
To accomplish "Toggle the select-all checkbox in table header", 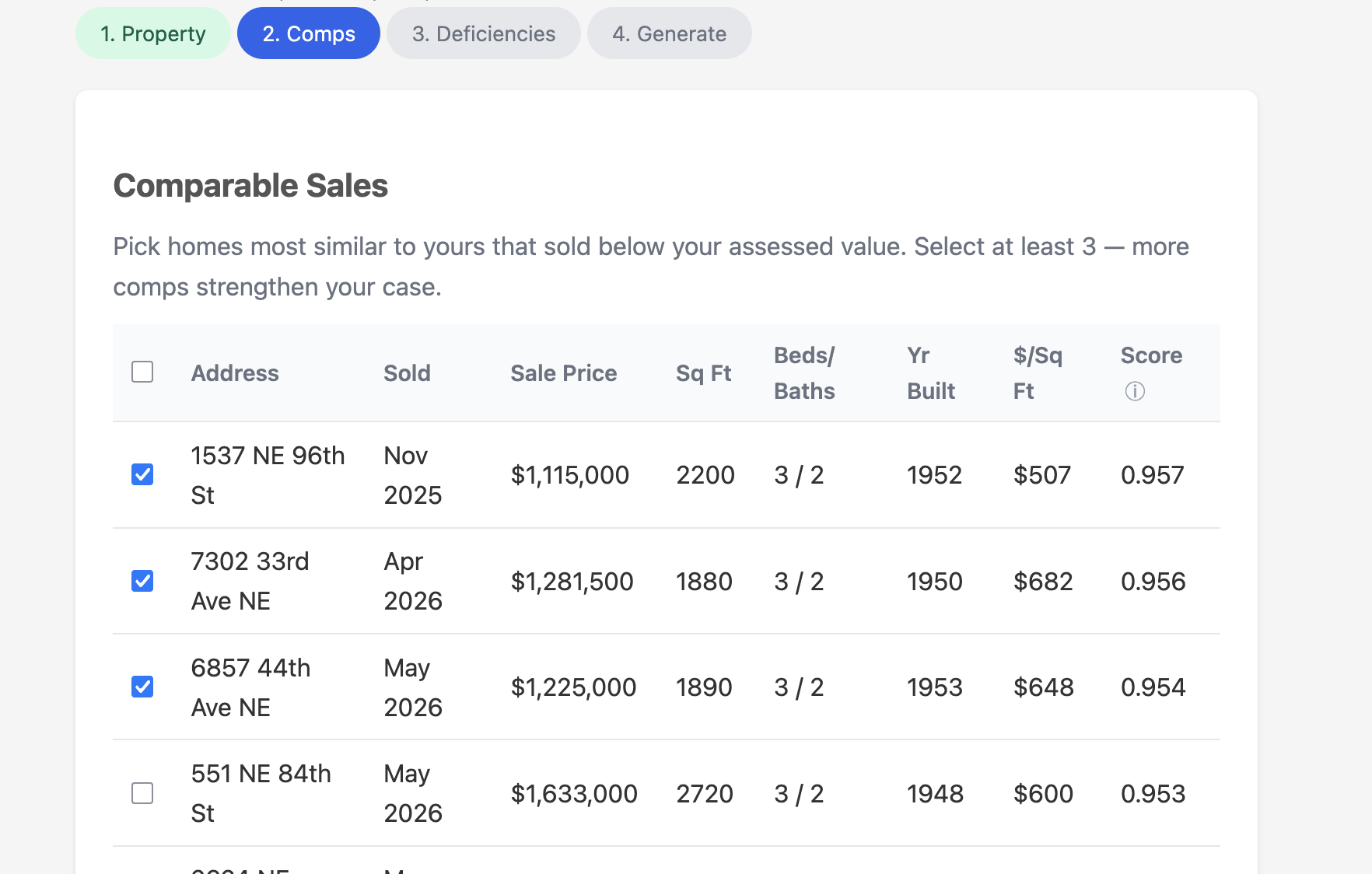I will (x=142, y=372).
